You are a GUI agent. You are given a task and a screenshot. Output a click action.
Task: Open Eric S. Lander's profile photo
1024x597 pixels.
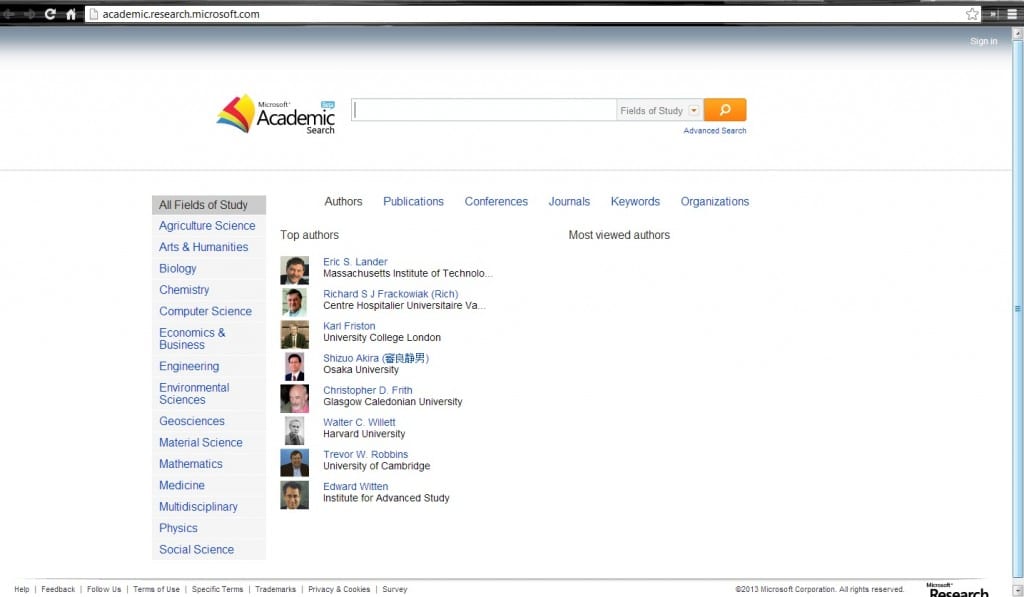[294, 271]
